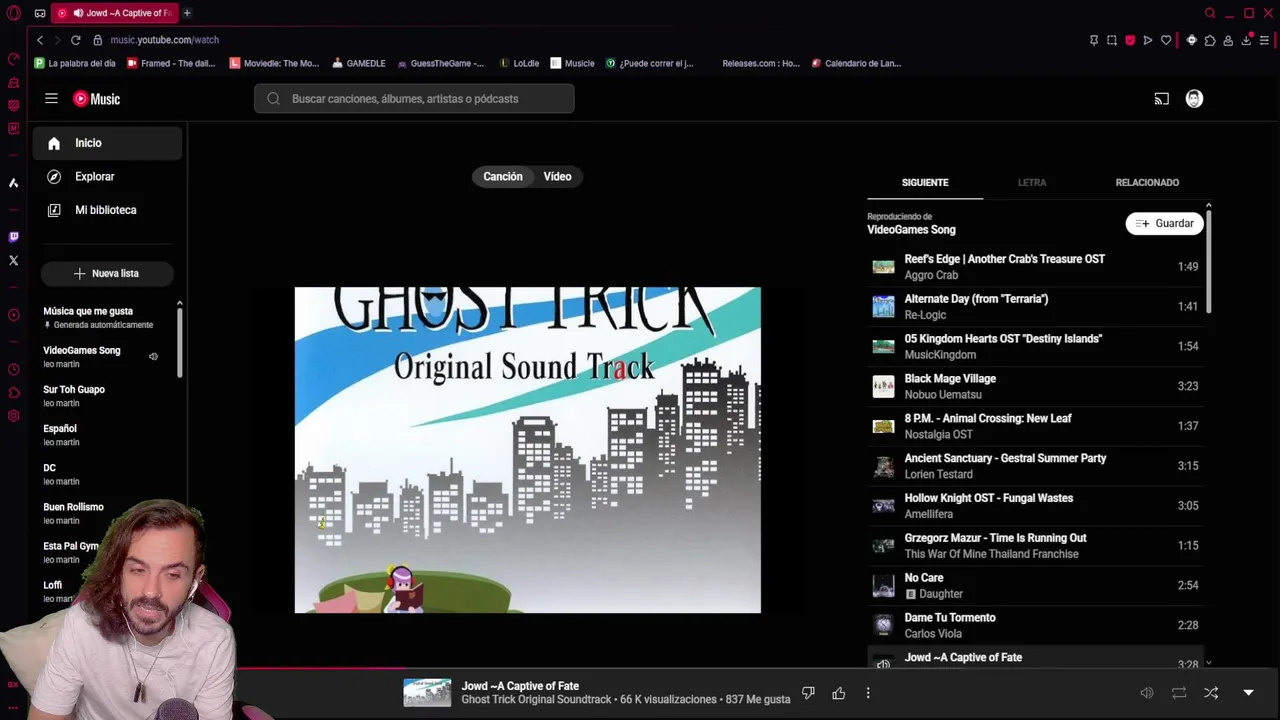Image resolution: width=1280 pixels, height=720 pixels.
Task: Reload the page with the refresh icon
Action: 75,40
